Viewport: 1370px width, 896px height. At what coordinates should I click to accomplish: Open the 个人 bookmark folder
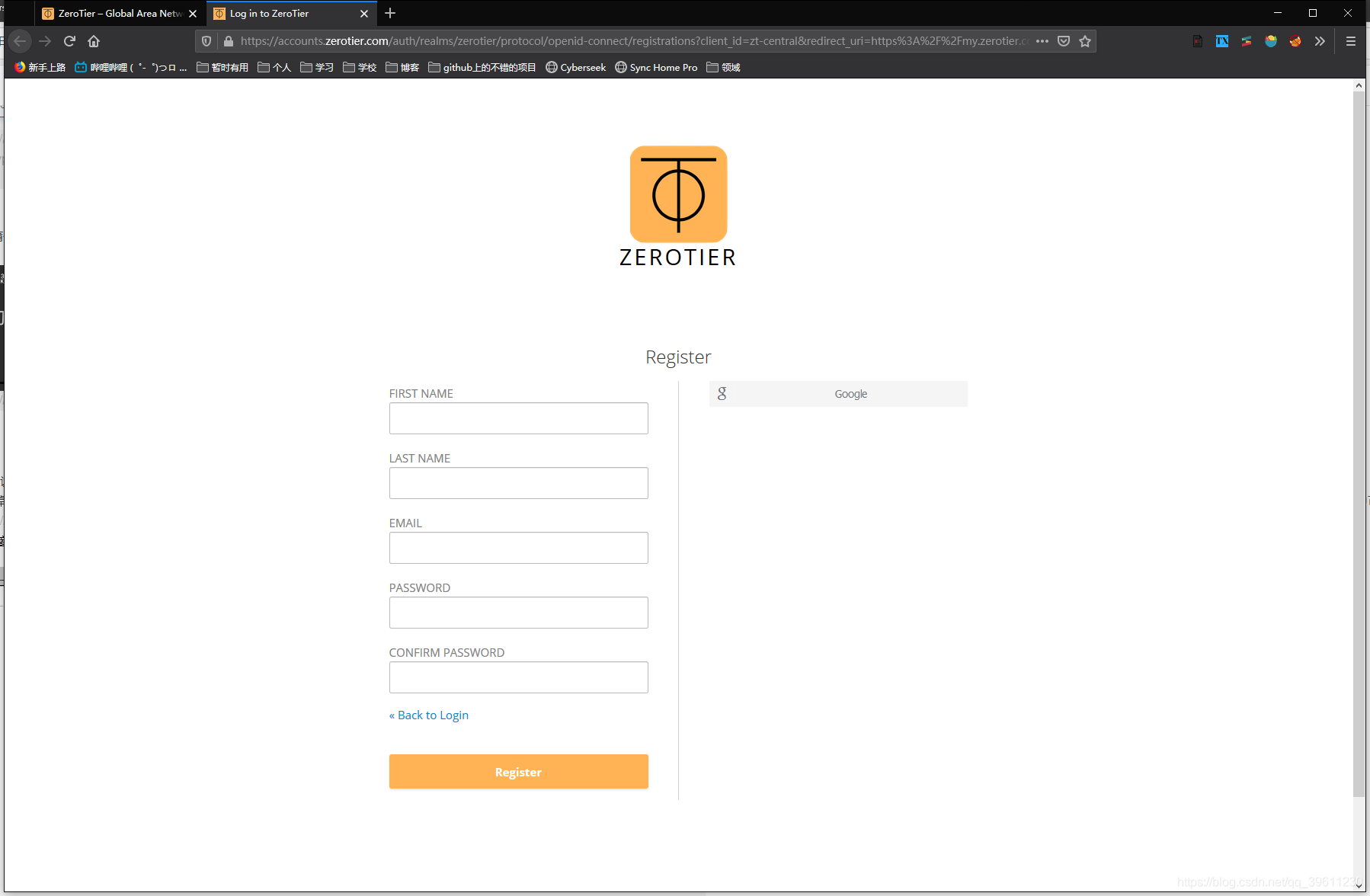point(274,67)
